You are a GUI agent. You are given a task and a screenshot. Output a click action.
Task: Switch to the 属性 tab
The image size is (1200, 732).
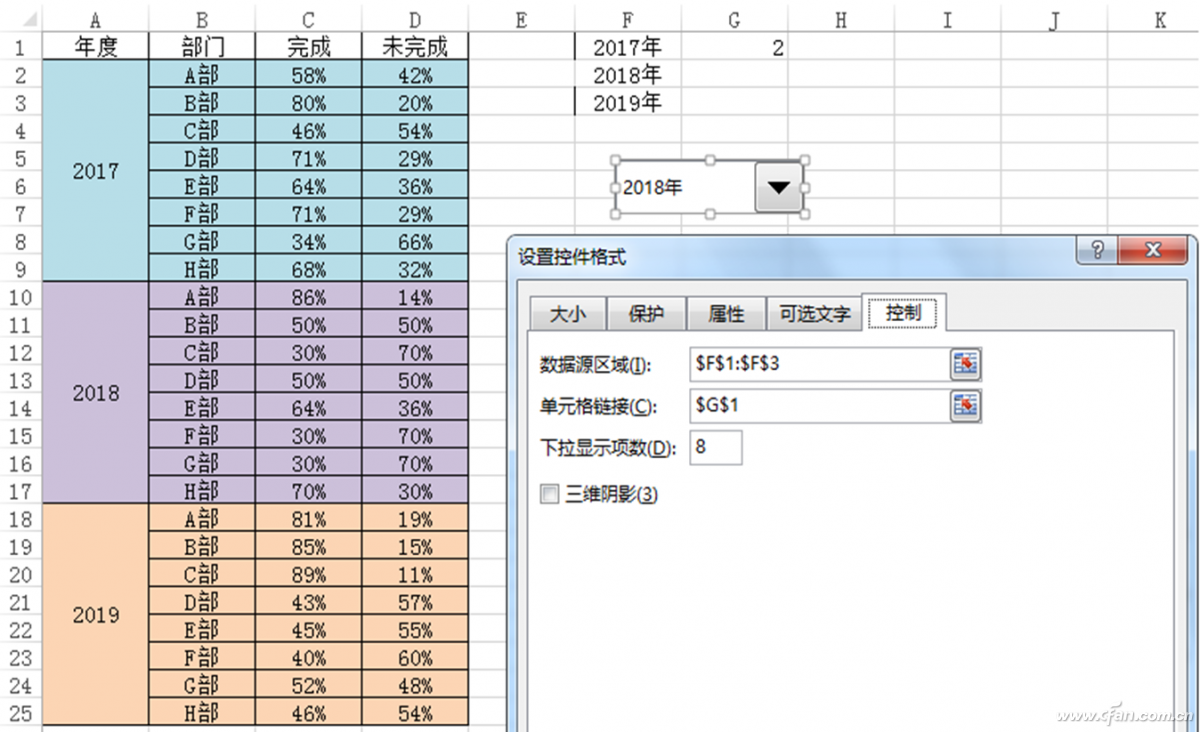(x=726, y=314)
